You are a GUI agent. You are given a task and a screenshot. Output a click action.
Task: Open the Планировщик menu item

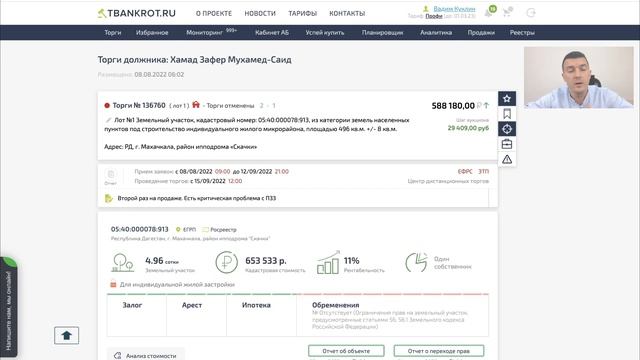point(382,32)
